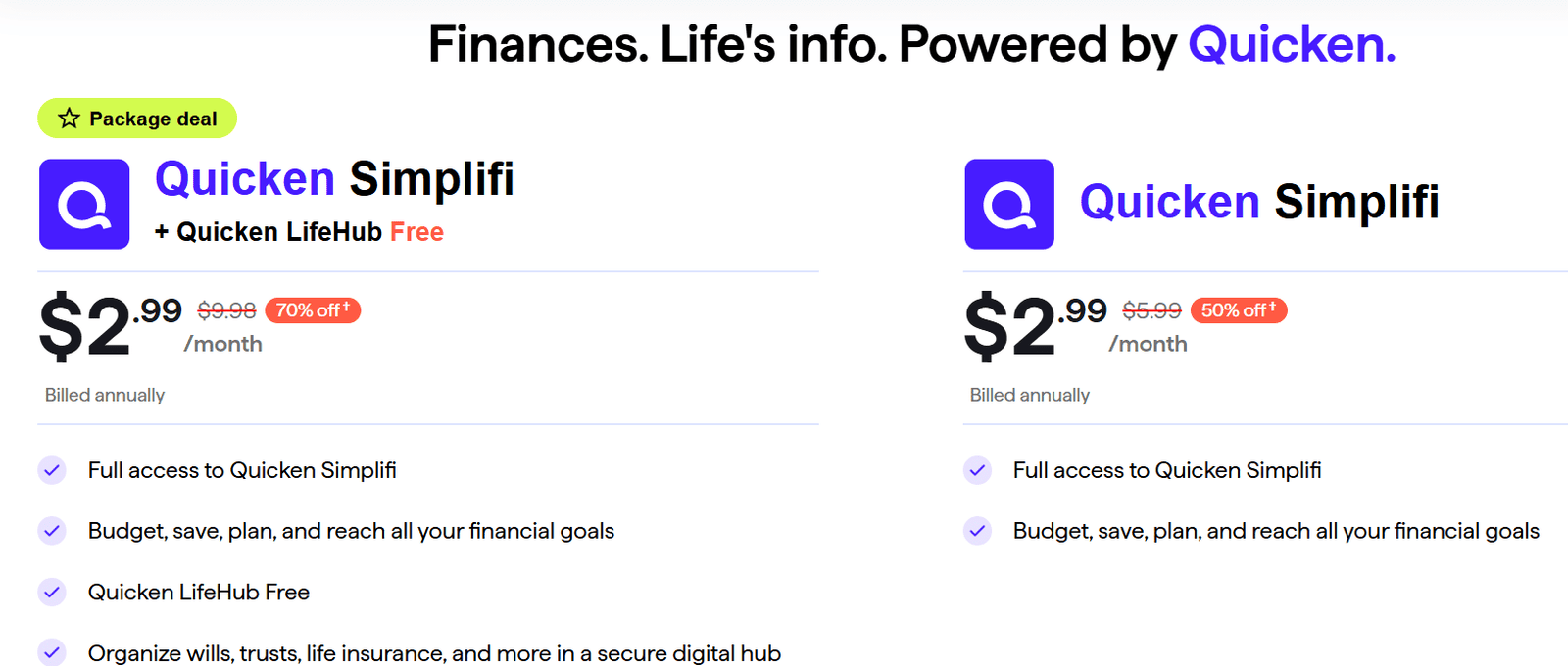Screen dimensions: 1568x666
Task: Click the purple Quicken word in headline
Action: click(x=1292, y=45)
